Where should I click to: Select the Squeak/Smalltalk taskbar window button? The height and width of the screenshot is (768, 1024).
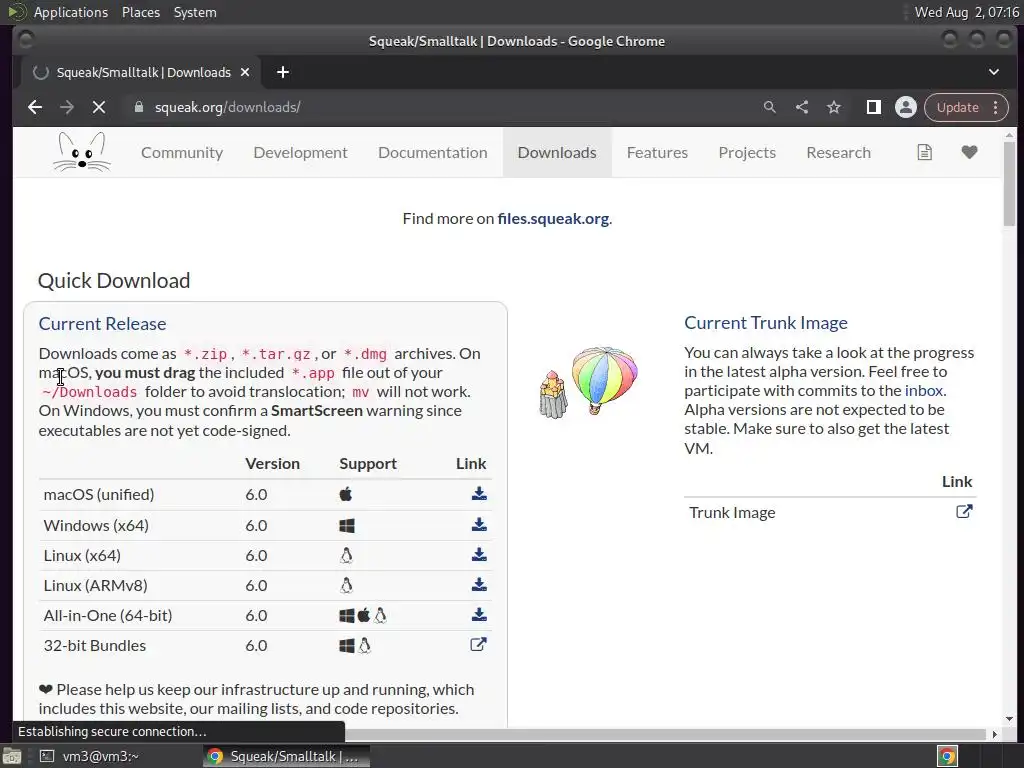point(285,756)
